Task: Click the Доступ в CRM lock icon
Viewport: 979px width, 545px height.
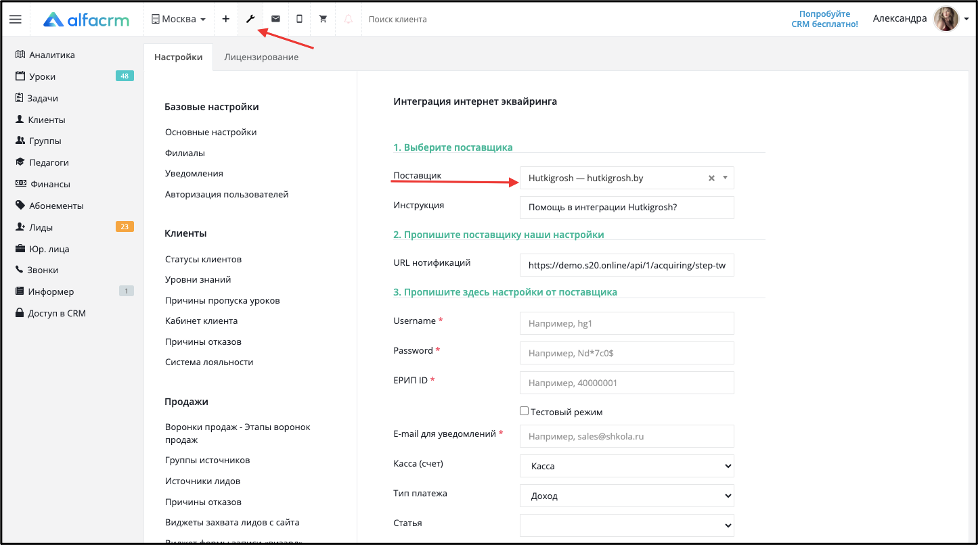Action: [x=19, y=313]
